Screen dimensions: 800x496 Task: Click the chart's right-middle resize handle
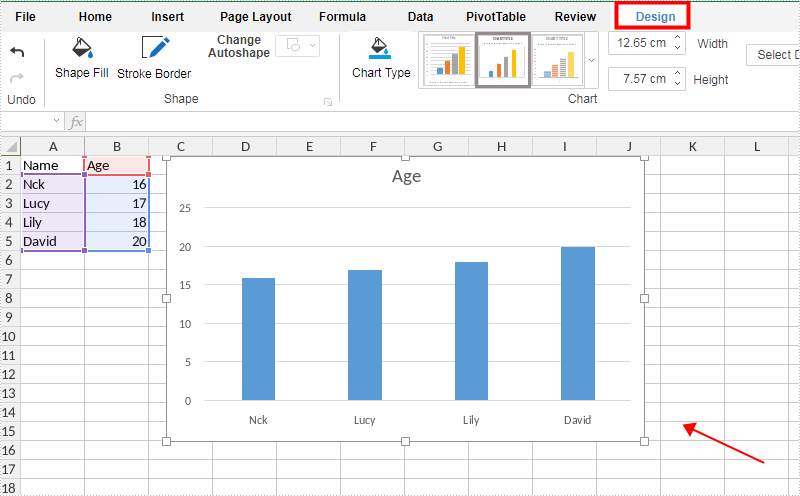644,299
